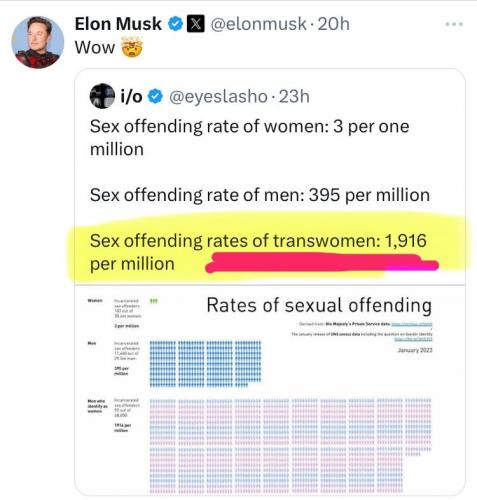Click the 23h timestamp on quoted tweet
Image resolution: width=477 pixels, height=500 pixels.
pyautogui.click(x=294, y=97)
